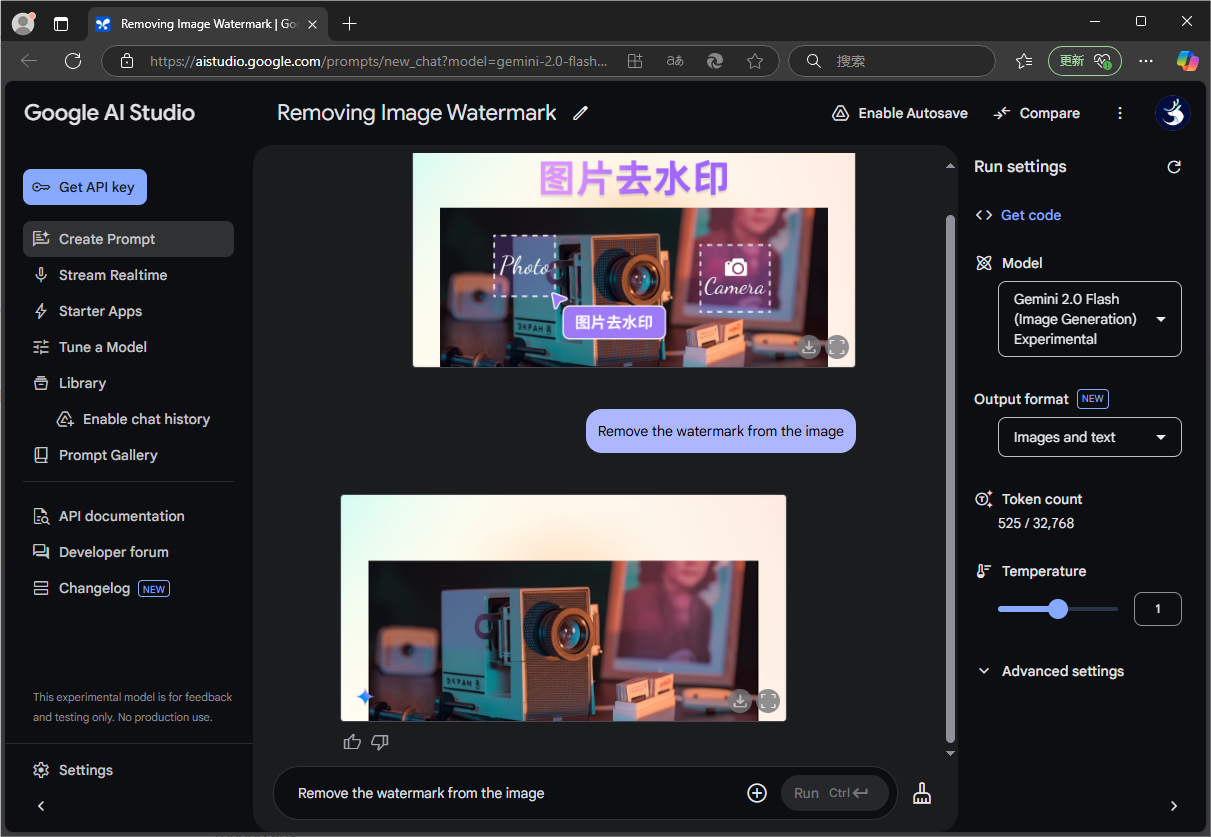Go to Prompt Gallery in sidebar
The width and height of the screenshot is (1211, 837).
(x=108, y=455)
